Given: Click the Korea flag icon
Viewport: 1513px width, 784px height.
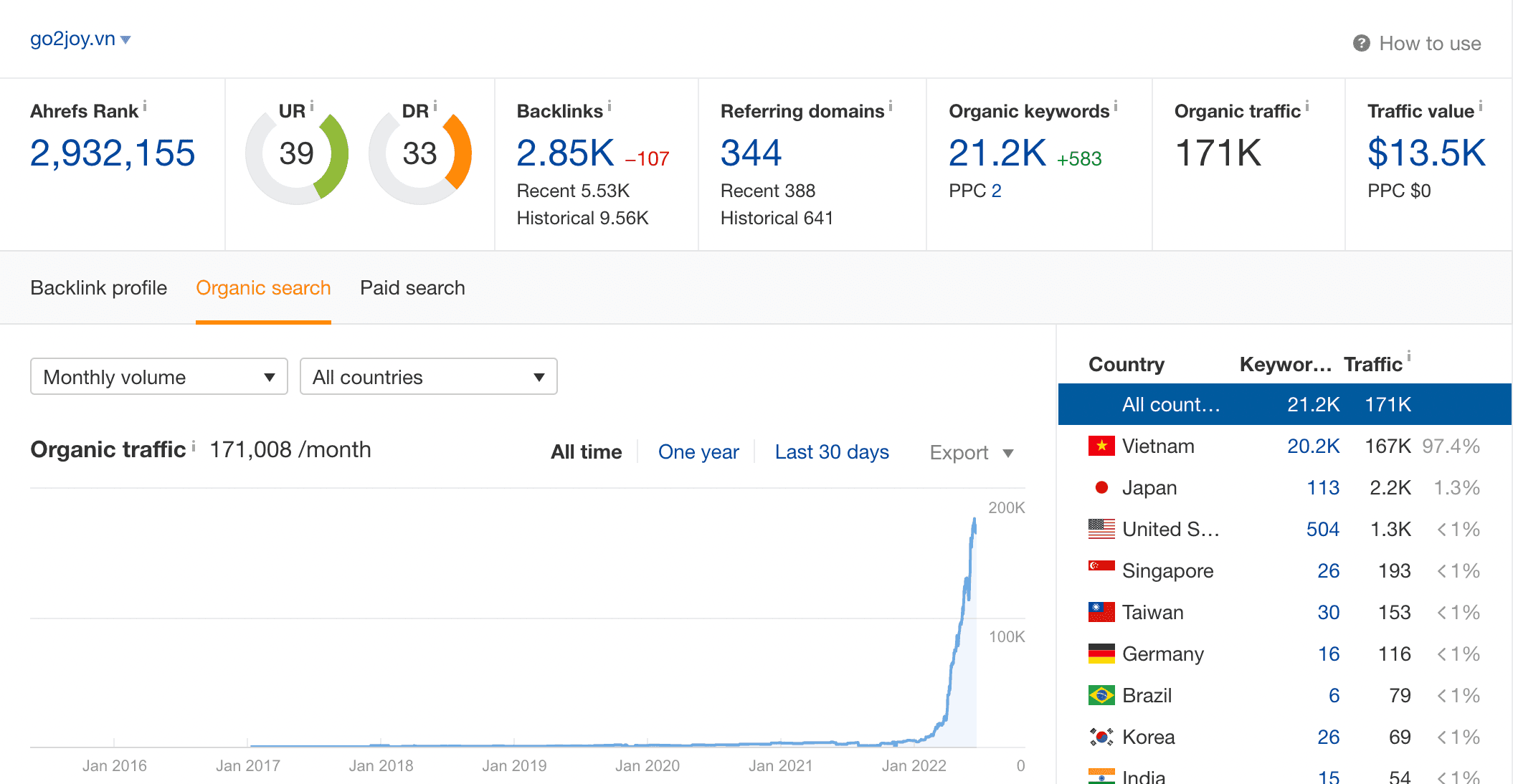Looking at the screenshot, I should tap(1101, 737).
